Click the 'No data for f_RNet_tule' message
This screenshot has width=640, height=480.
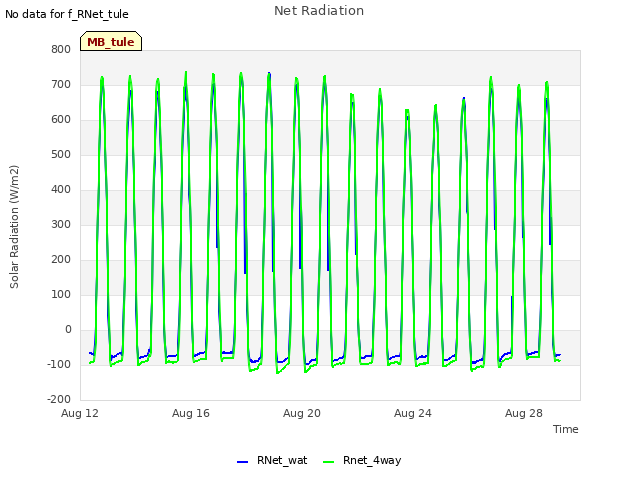pos(67,14)
